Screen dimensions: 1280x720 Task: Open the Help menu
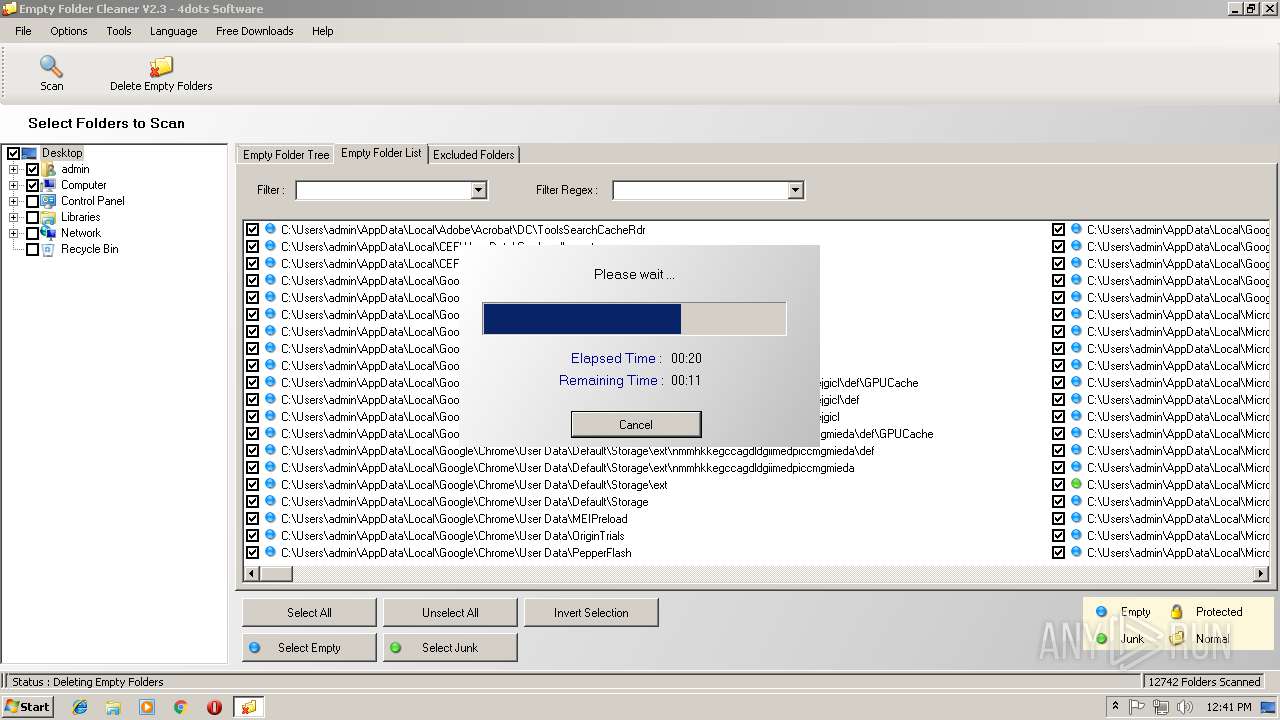pos(322,31)
